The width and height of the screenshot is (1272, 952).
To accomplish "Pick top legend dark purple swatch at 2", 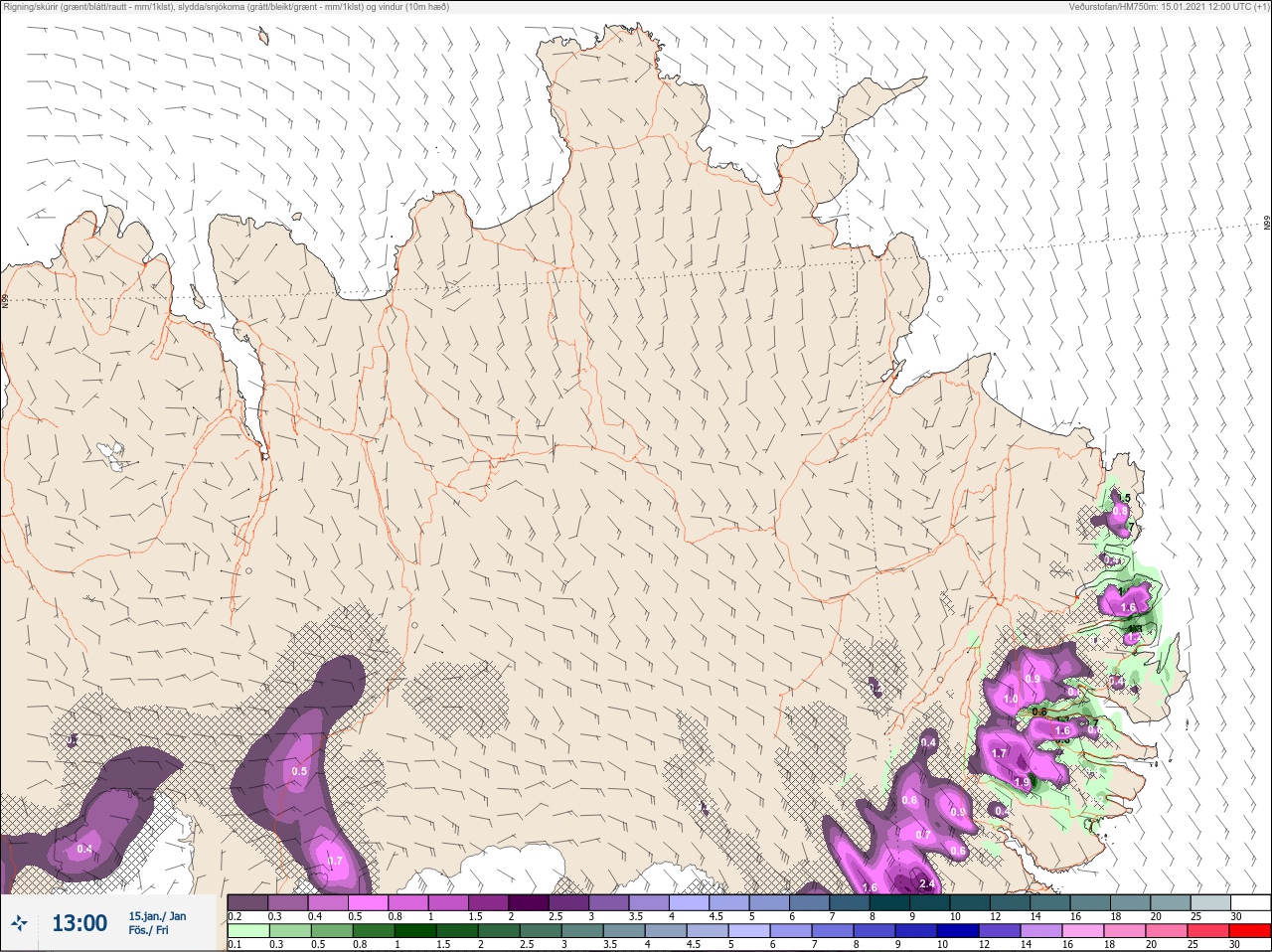I will click(x=529, y=902).
